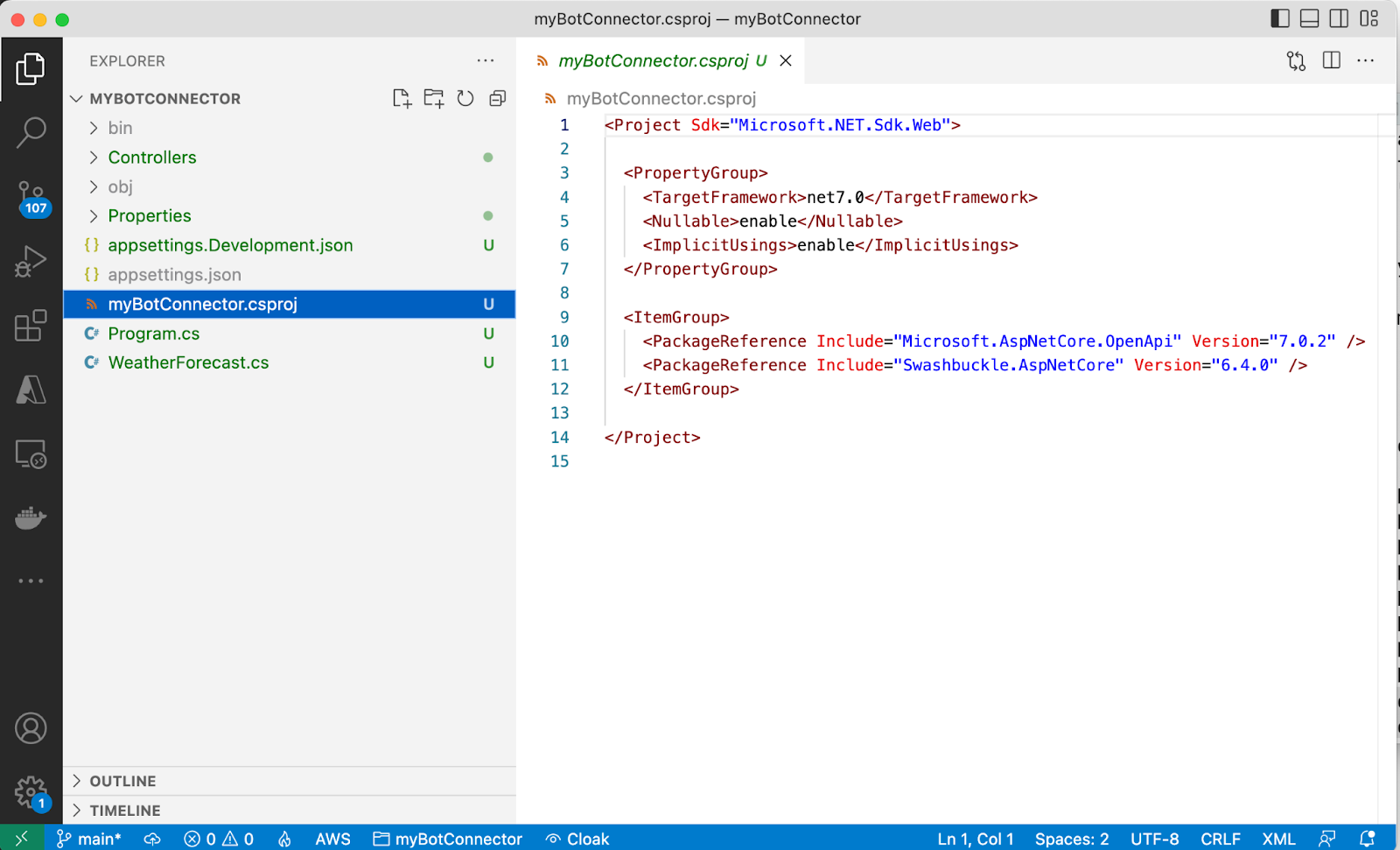Screen dimensions: 1400x850
Task: Open WeatherForecast.cs file
Action: (x=290, y=362)
